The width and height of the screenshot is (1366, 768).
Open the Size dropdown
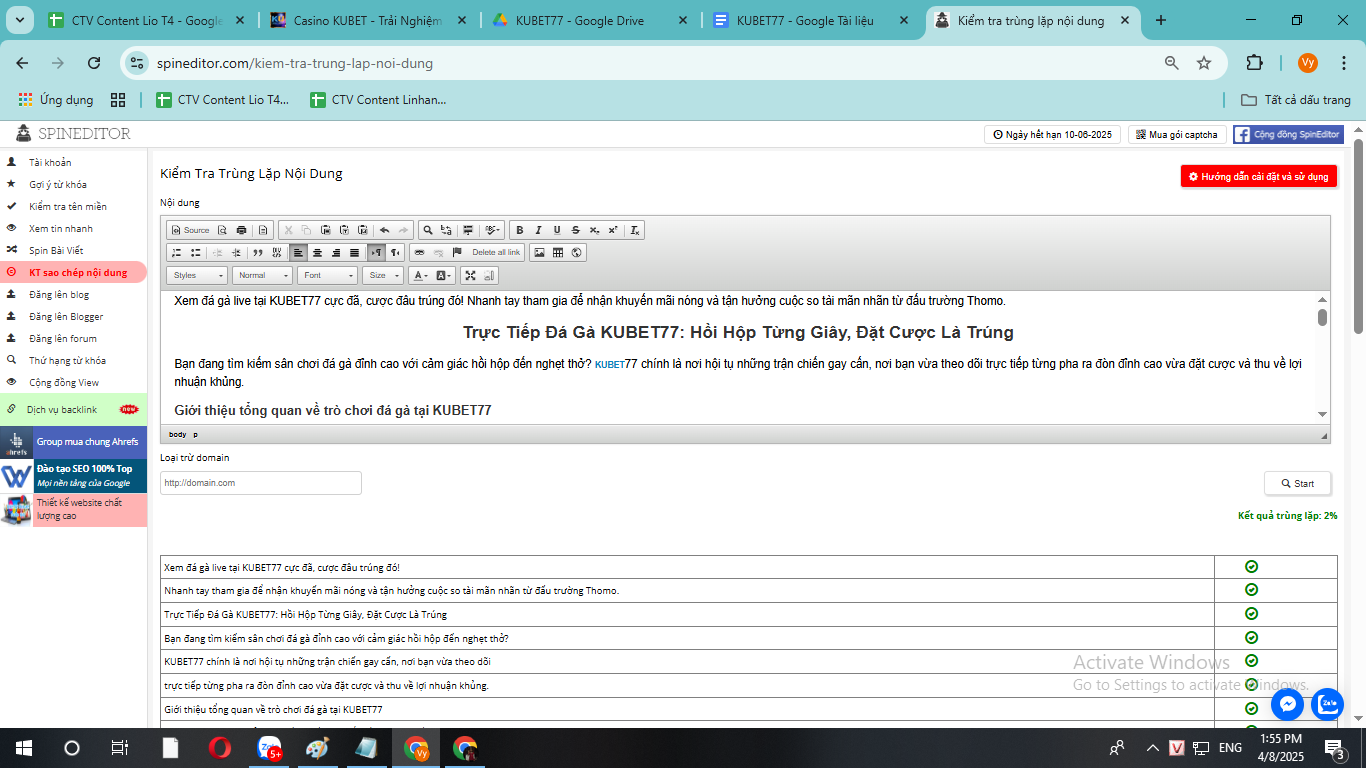click(x=383, y=275)
